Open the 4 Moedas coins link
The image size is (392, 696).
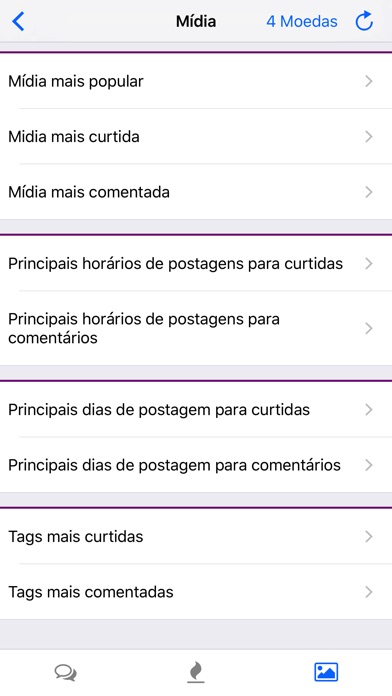(x=302, y=21)
